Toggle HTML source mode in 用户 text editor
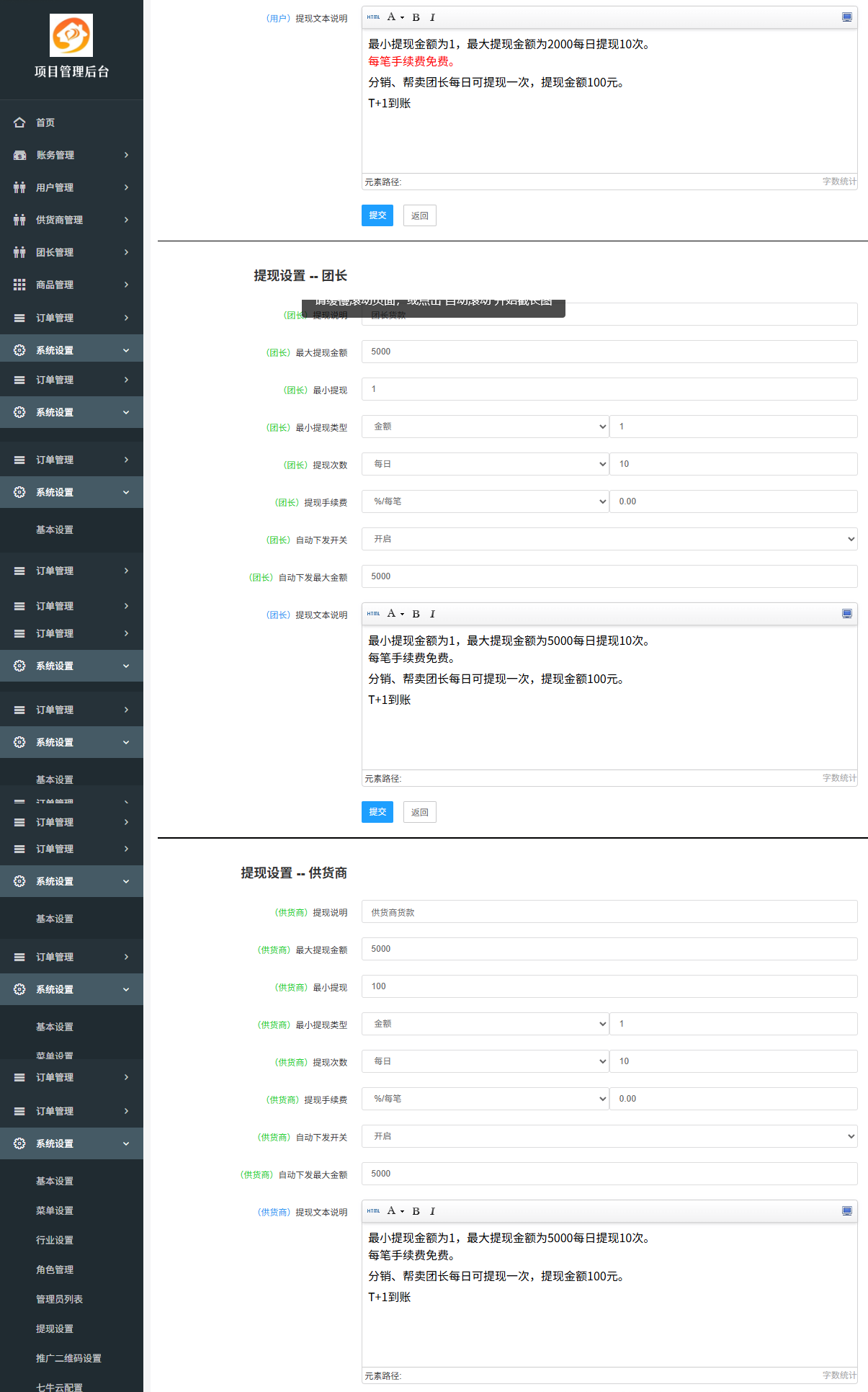This screenshot has height=1392, width=868. pos(373,17)
